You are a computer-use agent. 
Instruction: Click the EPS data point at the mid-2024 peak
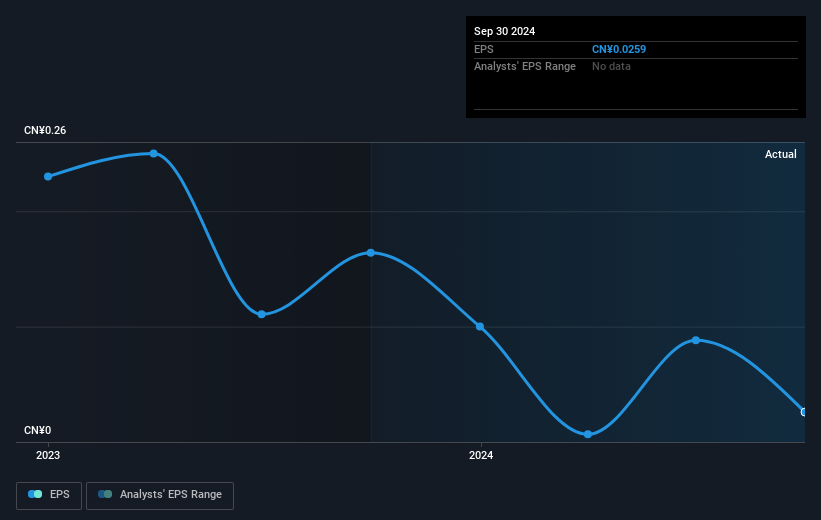(696, 340)
